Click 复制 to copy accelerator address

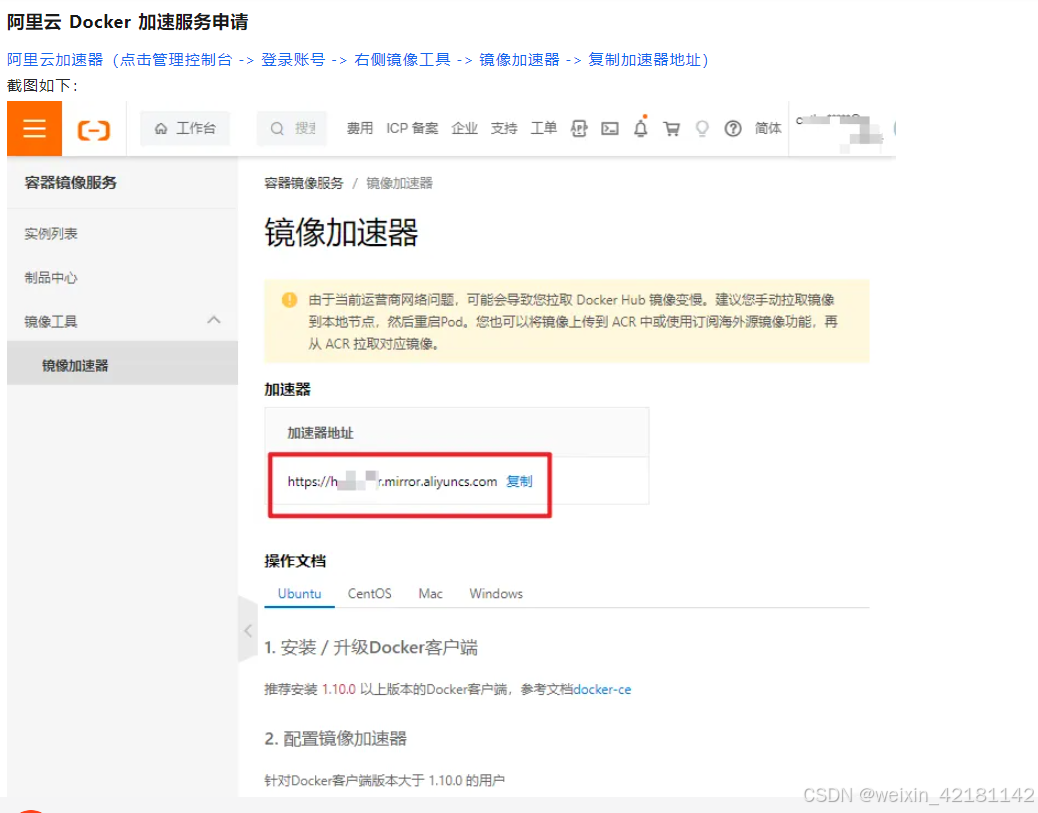pyautogui.click(x=519, y=481)
